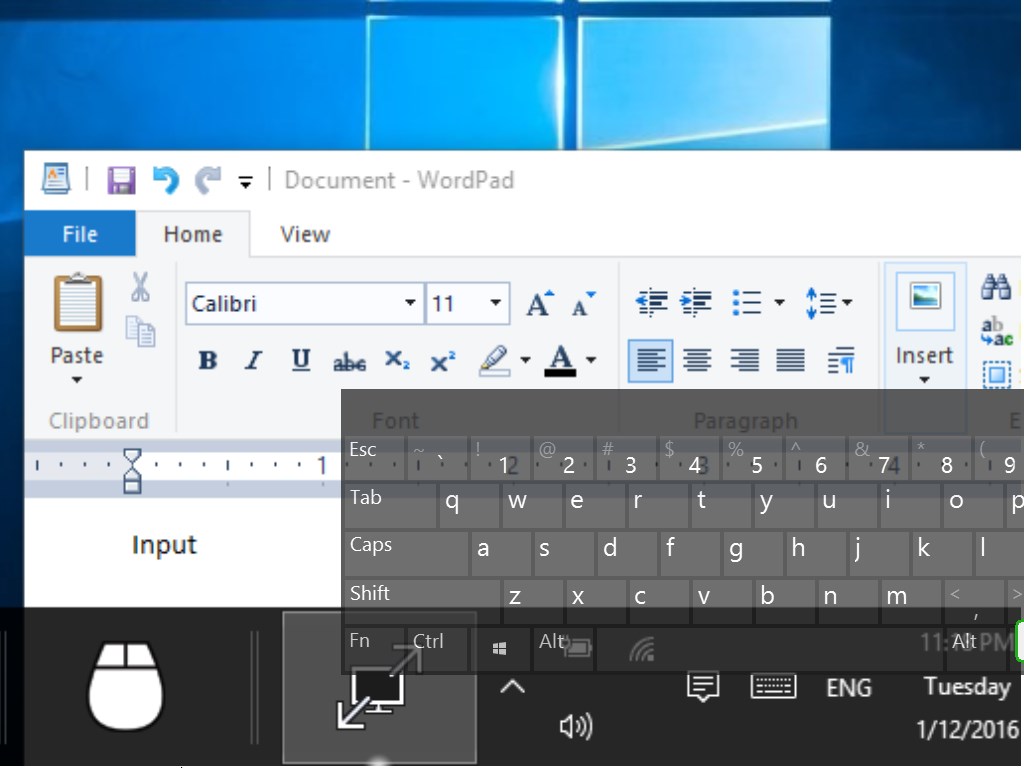Start a bulleted list
The width and height of the screenshot is (1024, 768).
(x=746, y=302)
